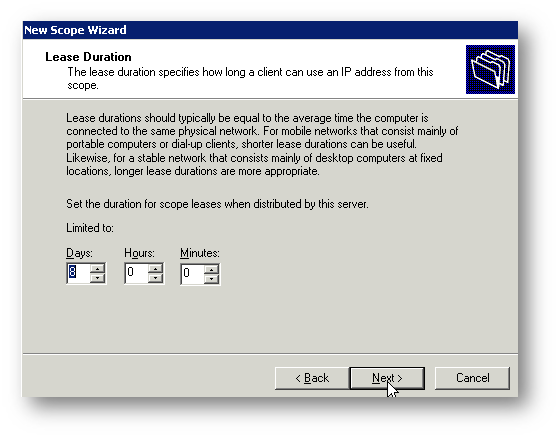Increase Hours value with up arrow

coord(155,269)
